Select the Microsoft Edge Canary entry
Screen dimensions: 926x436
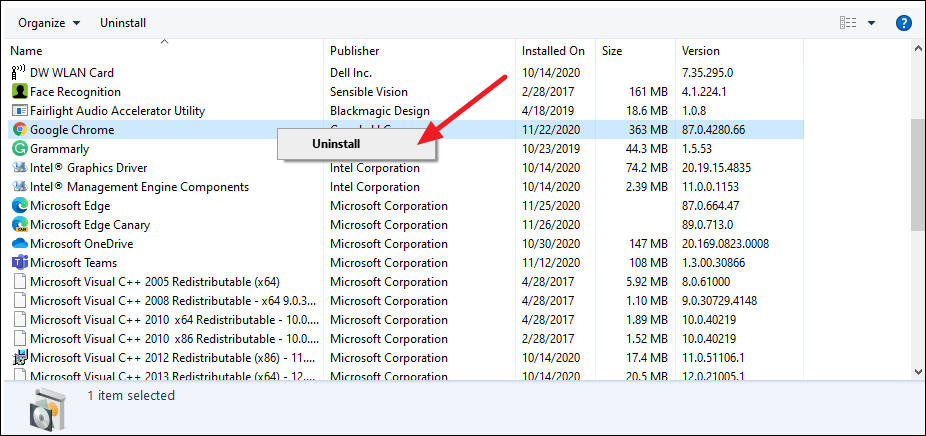405,224
